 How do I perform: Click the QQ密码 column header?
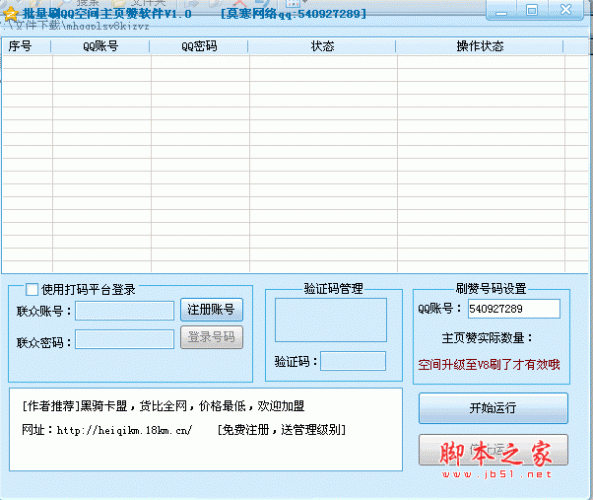(199, 46)
